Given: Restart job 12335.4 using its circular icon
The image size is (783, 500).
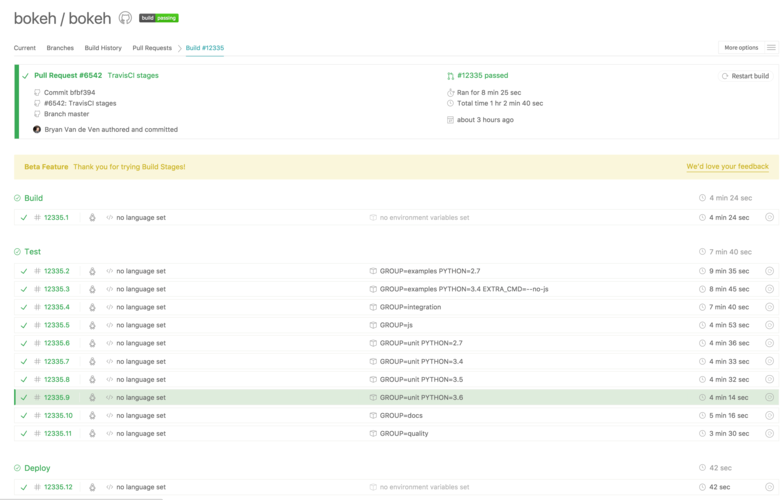Looking at the screenshot, I should [x=770, y=307].
